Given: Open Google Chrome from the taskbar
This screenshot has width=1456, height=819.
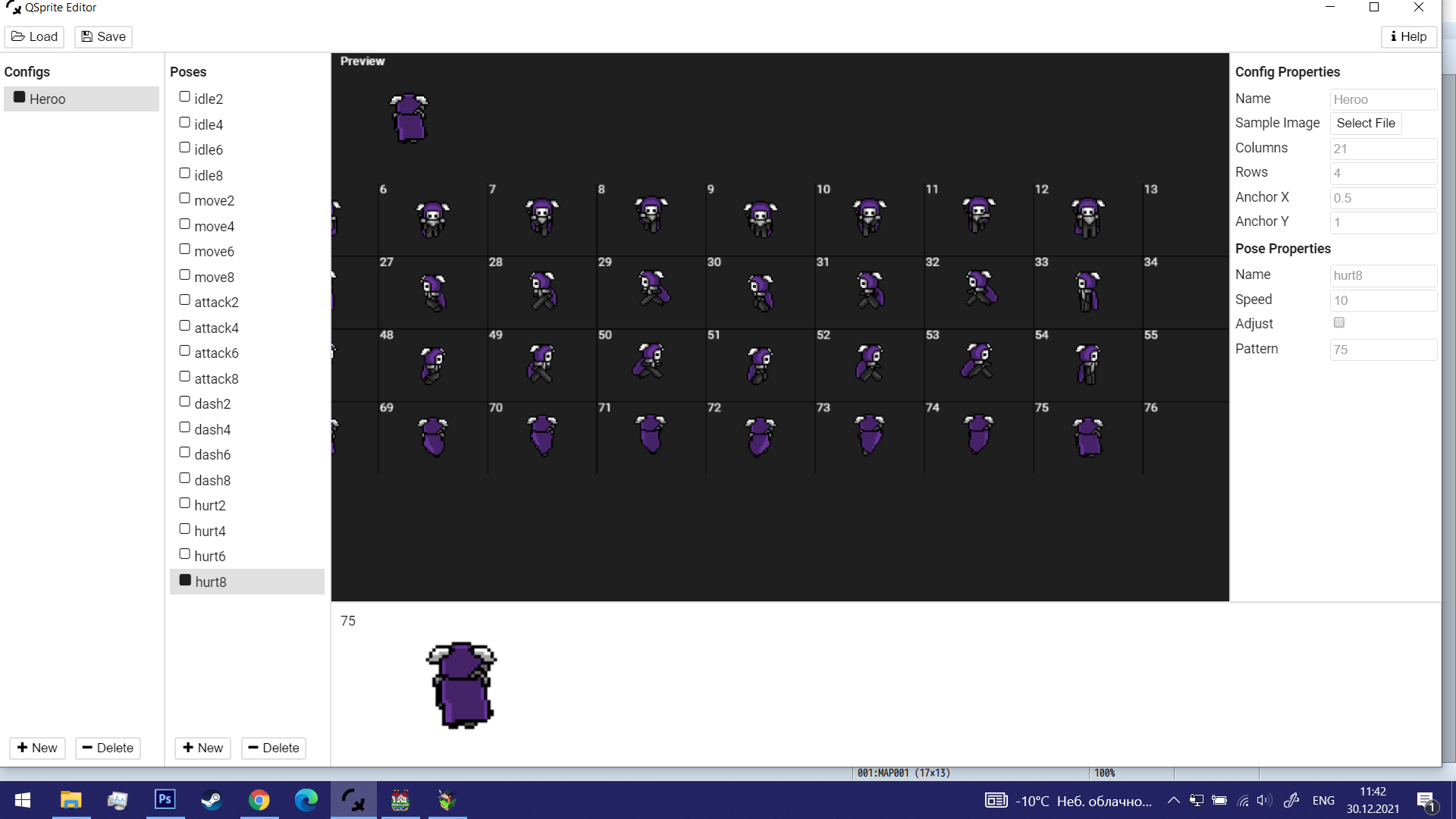Looking at the screenshot, I should 259,800.
